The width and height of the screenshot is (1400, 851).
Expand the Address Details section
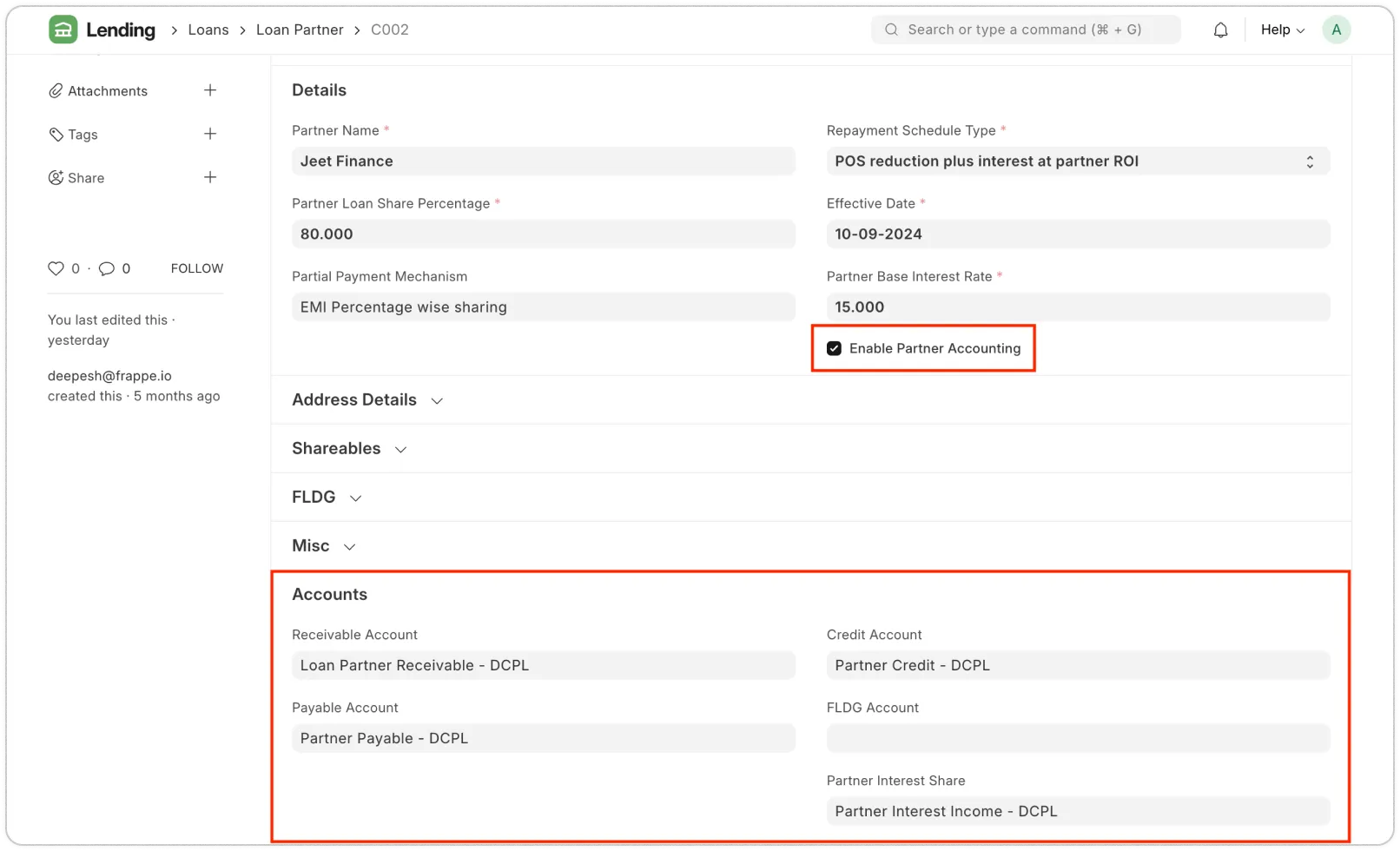tap(438, 400)
